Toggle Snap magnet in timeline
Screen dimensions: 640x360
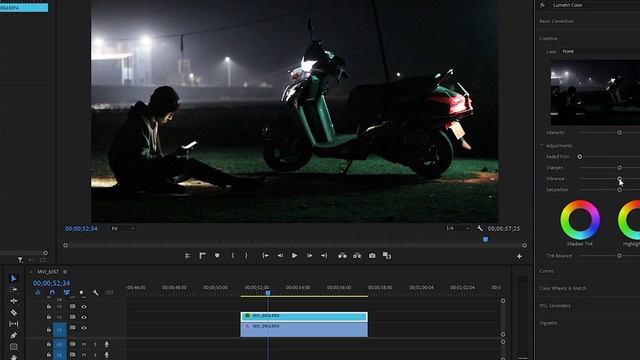click(52, 293)
